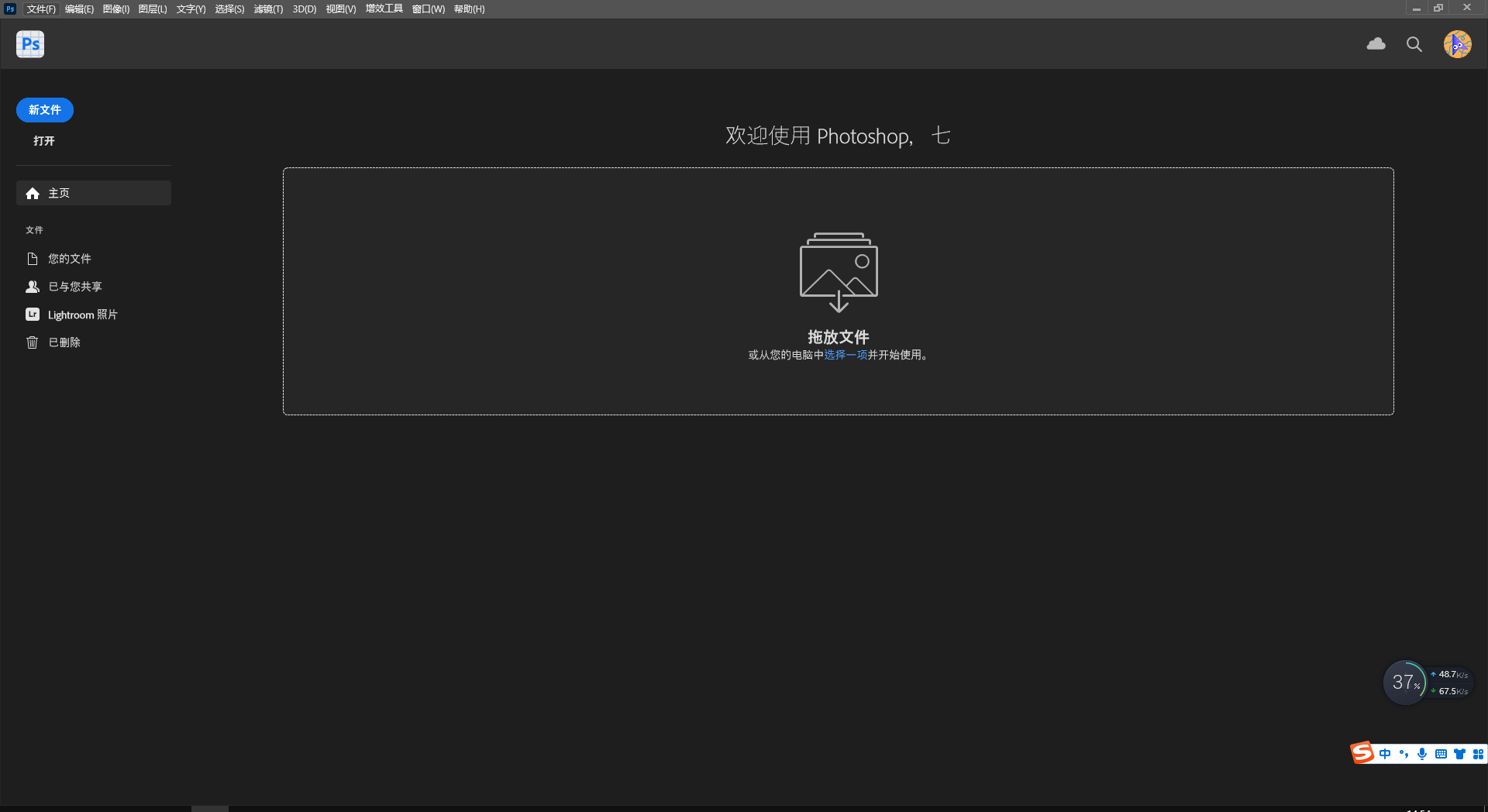Open the 3D(D) menu
The image size is (1488, 812).
[x=305, y=9]
